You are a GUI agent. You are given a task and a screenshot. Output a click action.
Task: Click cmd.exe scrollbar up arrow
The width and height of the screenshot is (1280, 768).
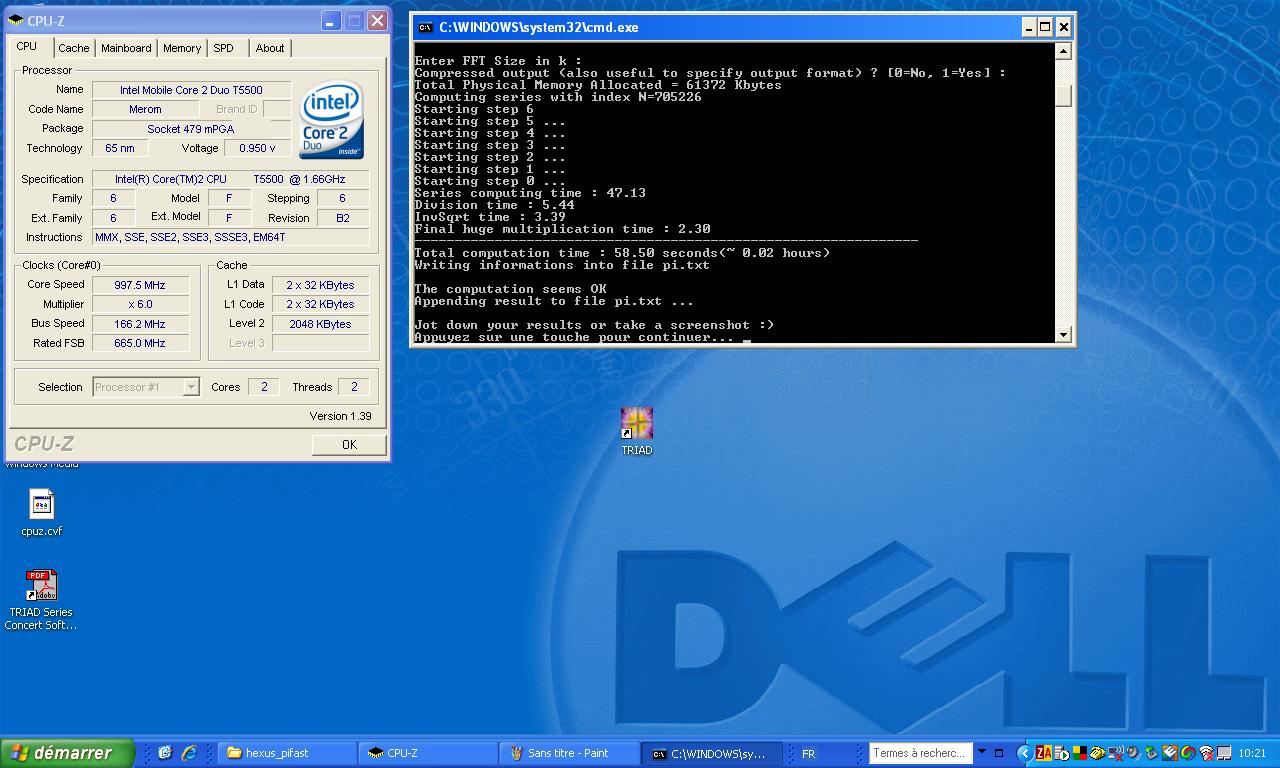(1063, 51)
